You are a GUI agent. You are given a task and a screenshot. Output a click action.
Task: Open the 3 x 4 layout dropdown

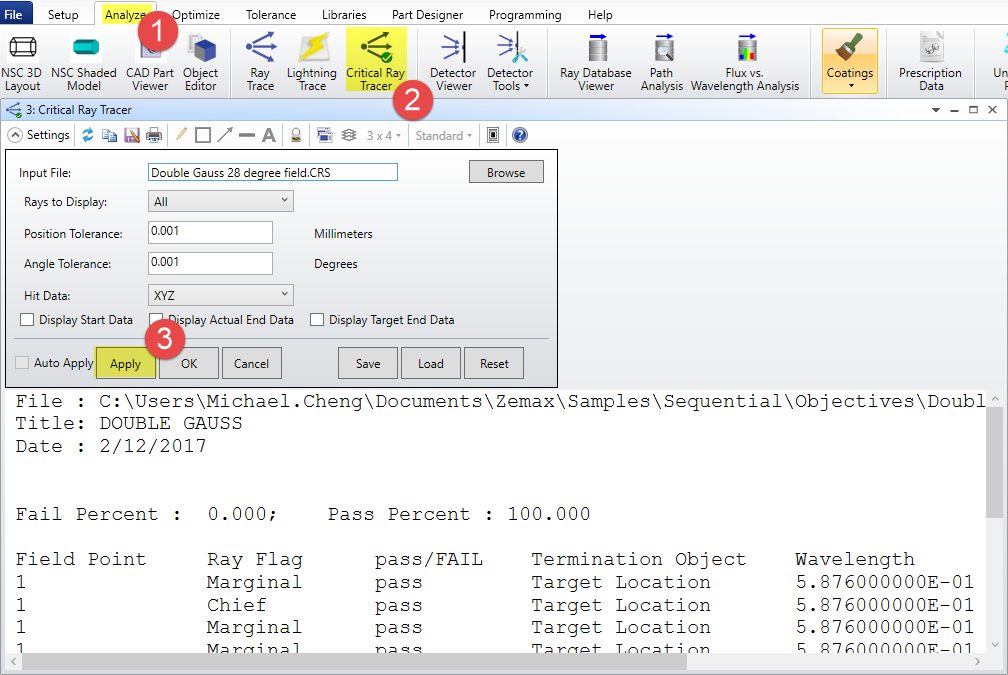(384, 136)
